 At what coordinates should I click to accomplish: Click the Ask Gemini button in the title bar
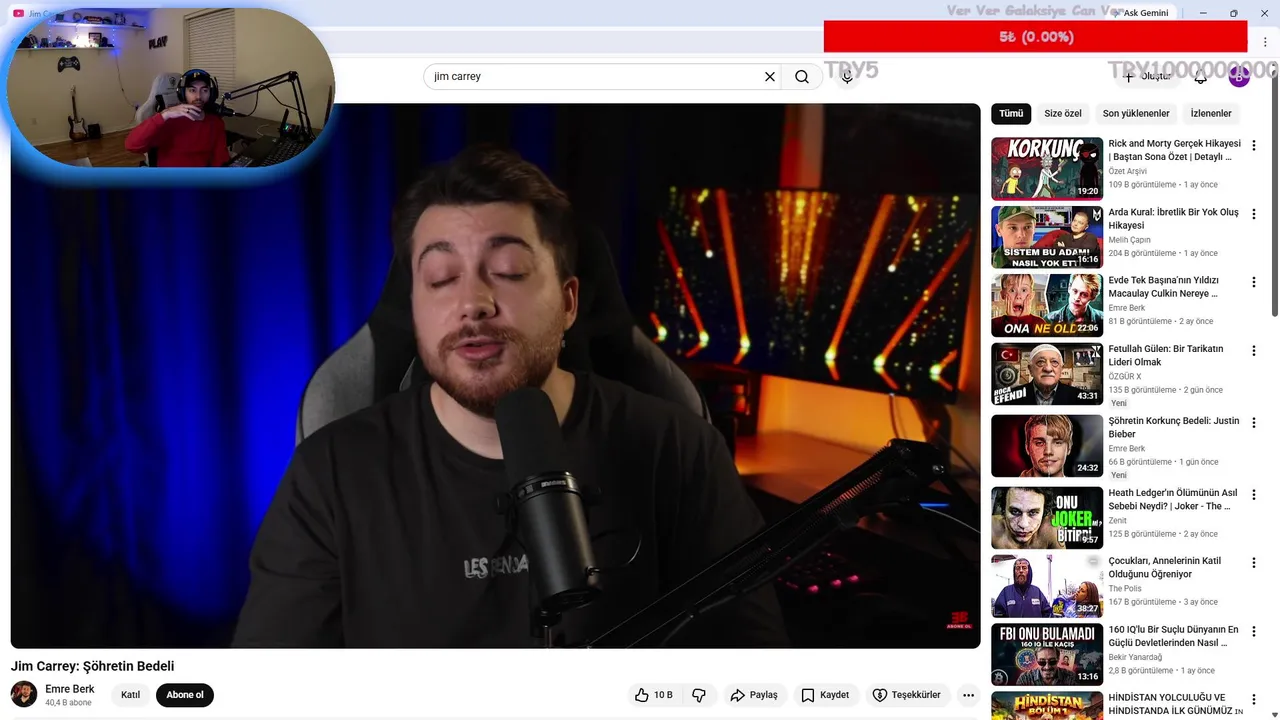tap(1140, 13)
